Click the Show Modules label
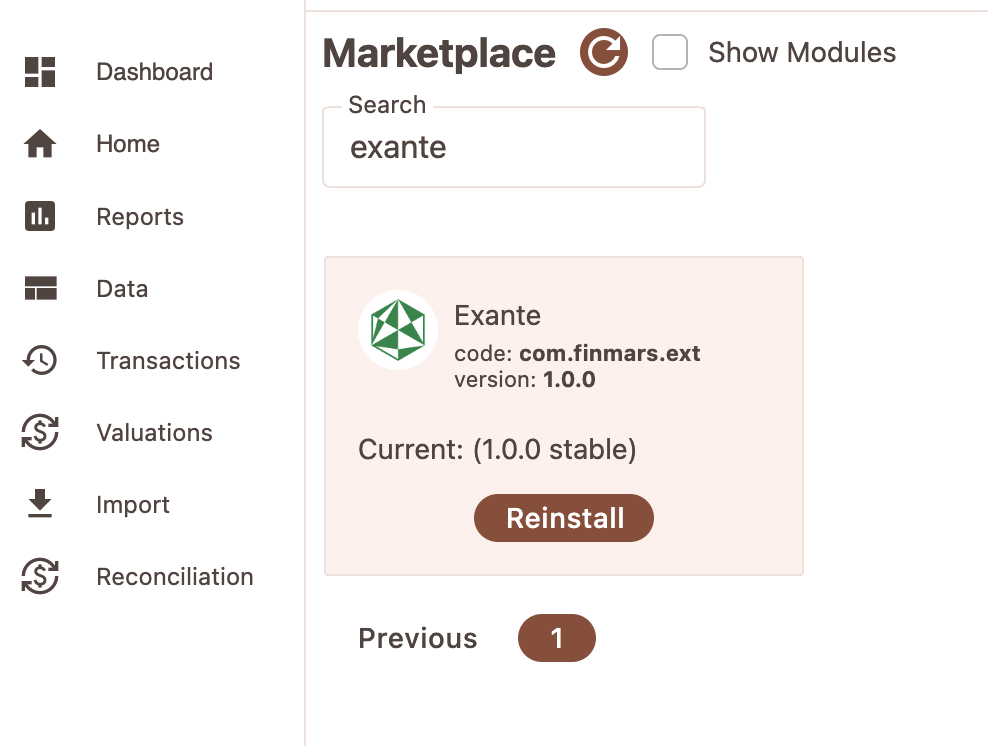Image resolution: width=988 pixels, height=746 pixels. [802, 52]
